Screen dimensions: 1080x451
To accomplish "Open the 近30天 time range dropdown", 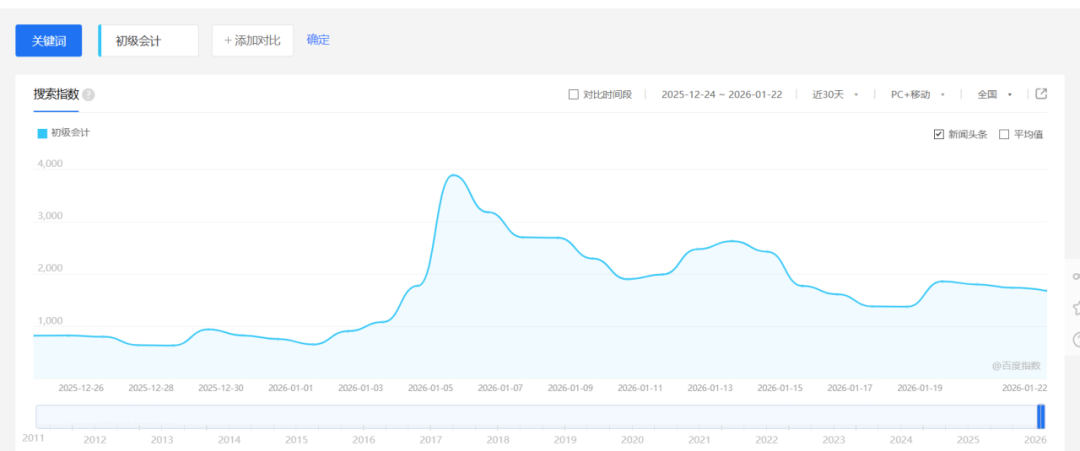I will pos(835,95).
